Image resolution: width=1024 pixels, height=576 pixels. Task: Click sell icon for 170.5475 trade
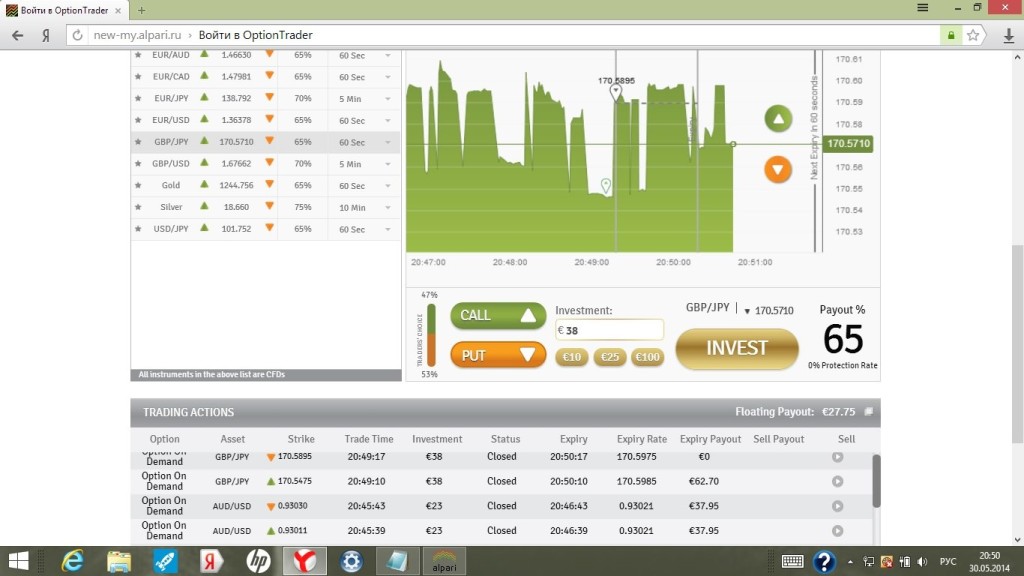[x=837, y=481]
